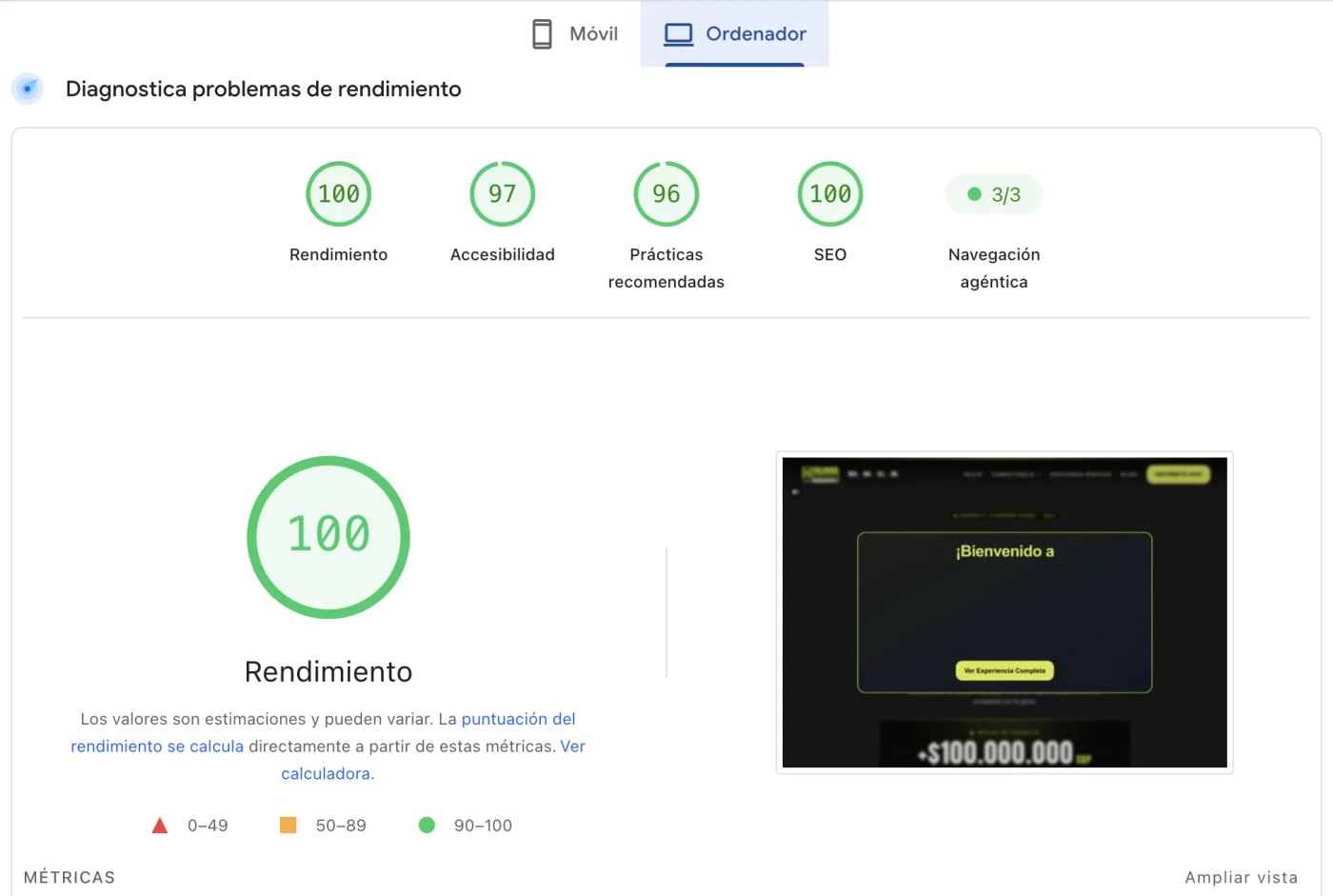The image size is (1333, 896).
Task: Click the Diagnostica problemas de rendimiento heading
Action: pyautogui.click(x=264, y=90)
